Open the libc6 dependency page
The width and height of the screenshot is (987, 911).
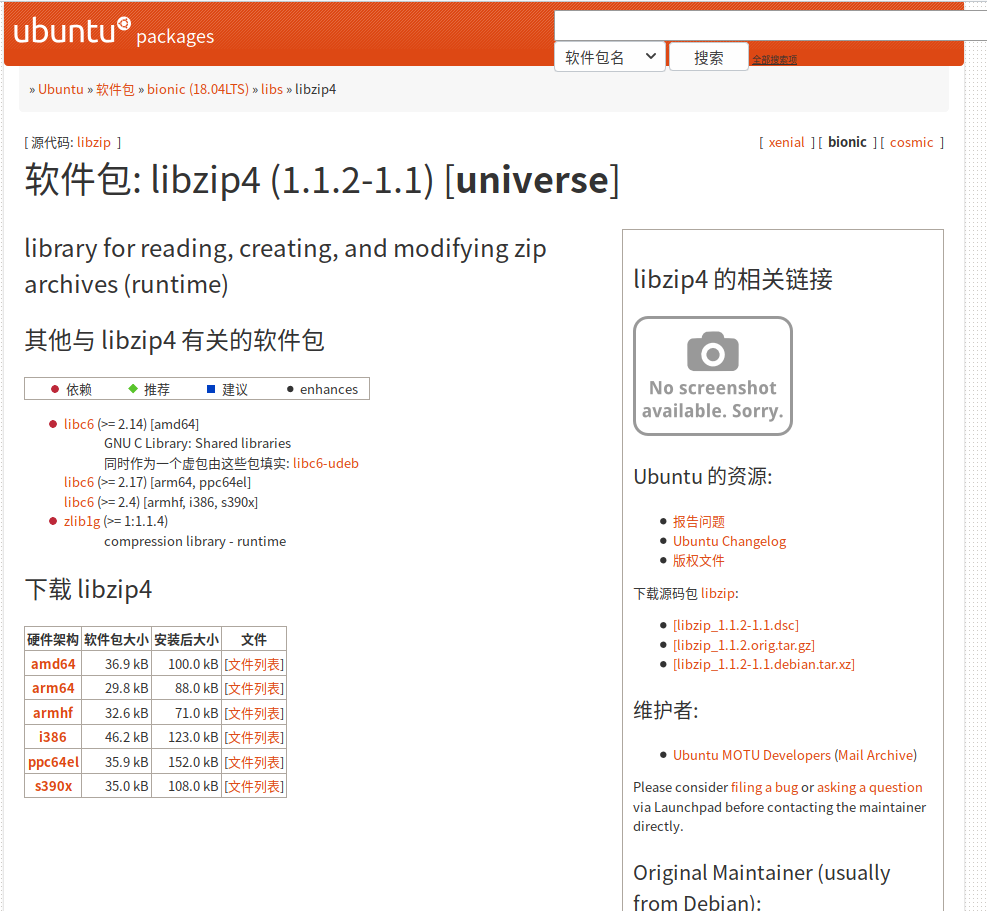(x=78, y=423)
